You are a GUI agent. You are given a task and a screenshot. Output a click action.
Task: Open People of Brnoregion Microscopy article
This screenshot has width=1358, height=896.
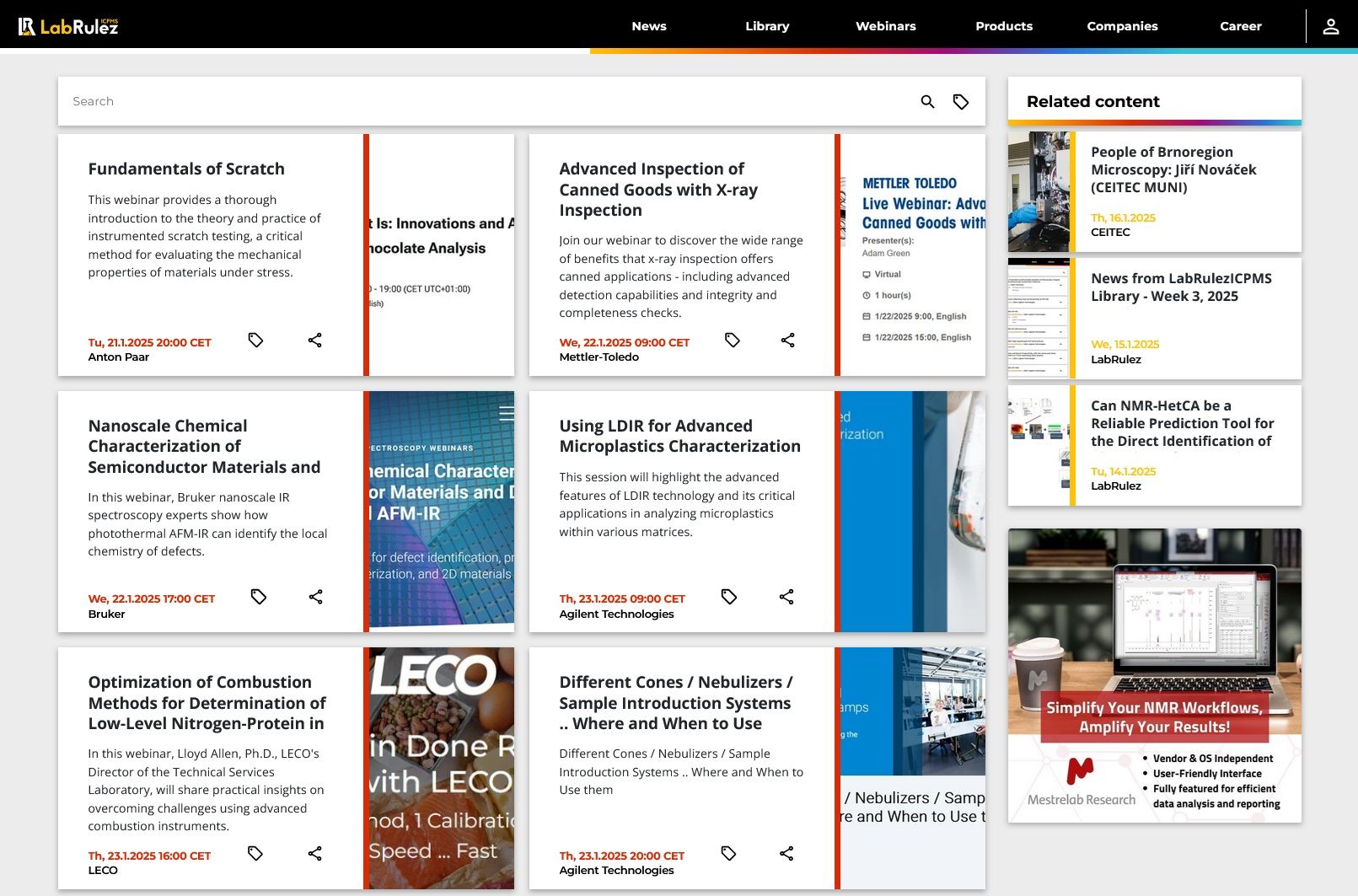(1173, 169)
